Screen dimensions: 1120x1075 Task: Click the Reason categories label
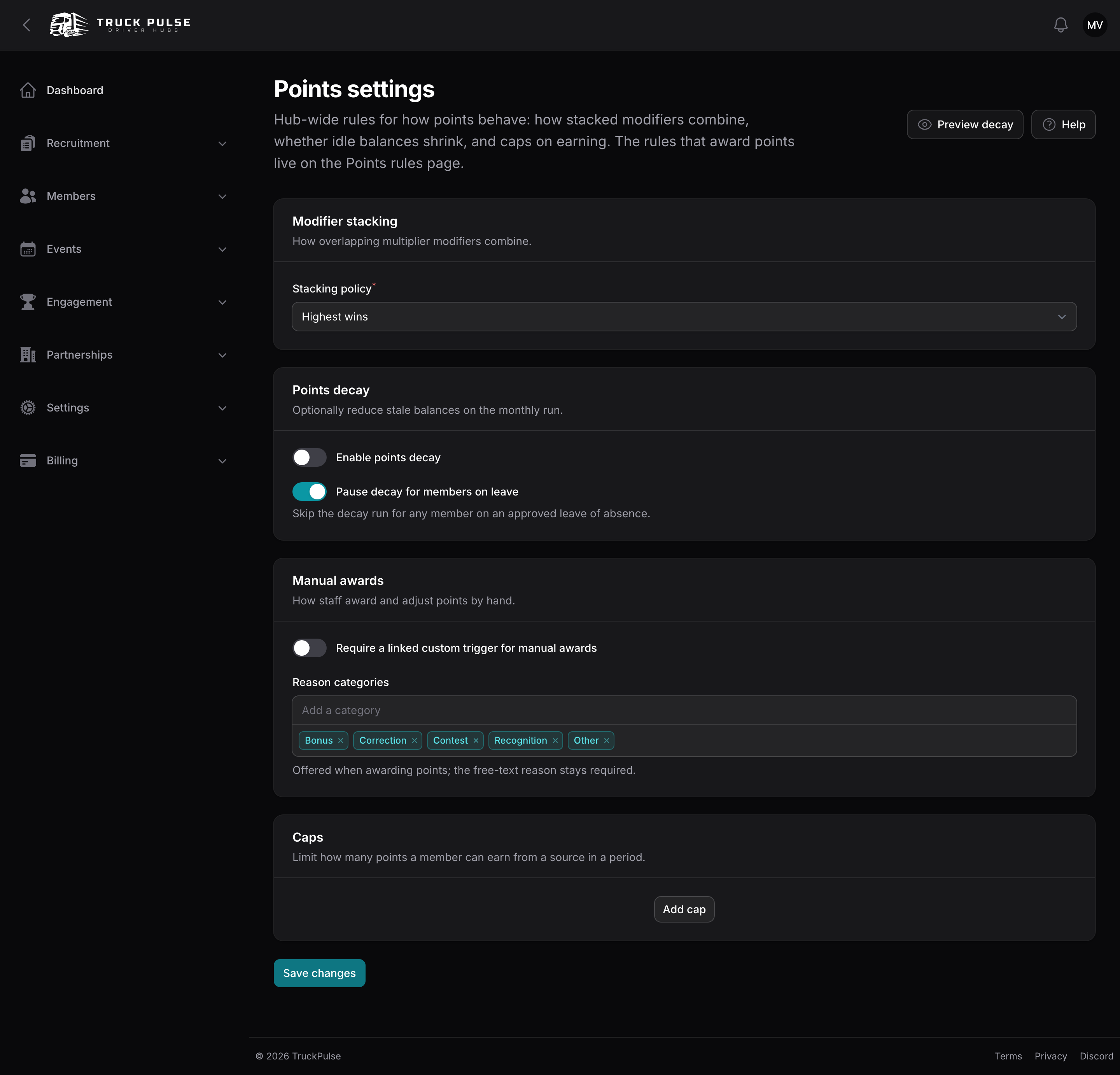[x=341, y=683]
